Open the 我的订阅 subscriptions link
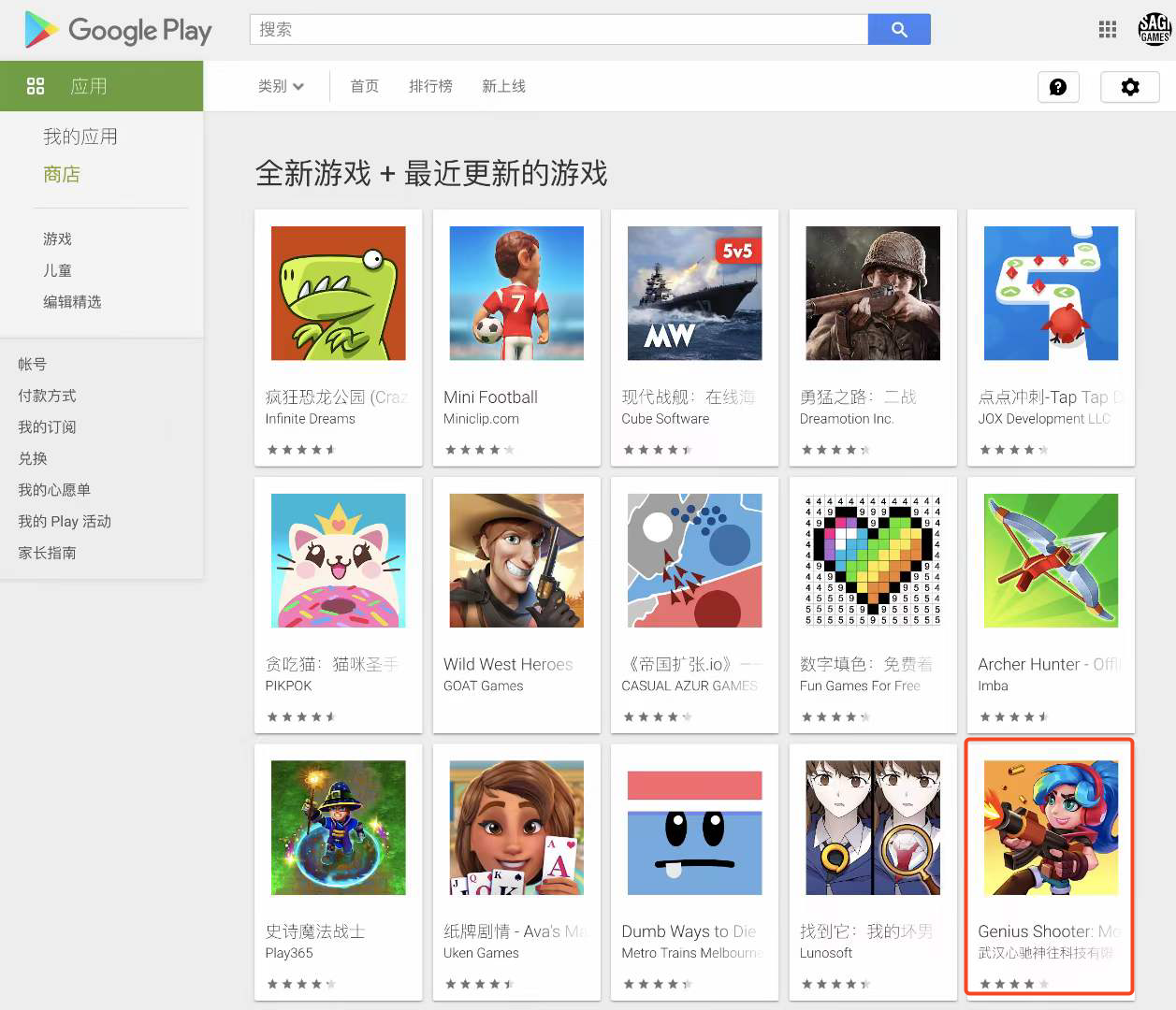The image size is (1176, 1010). tap(47, 426)
